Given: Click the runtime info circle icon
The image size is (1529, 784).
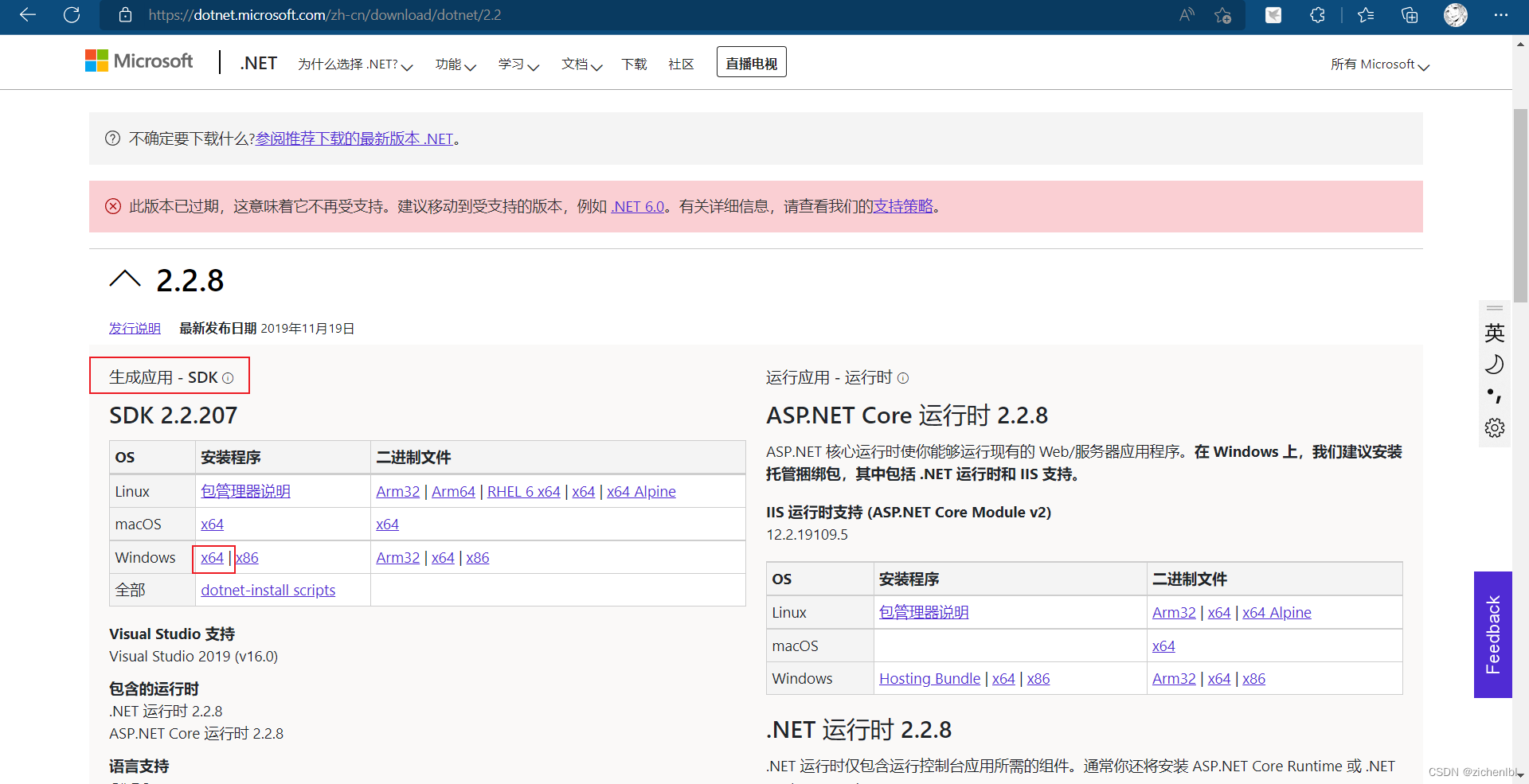Looking at the screenshot, I should click(903, 378).
